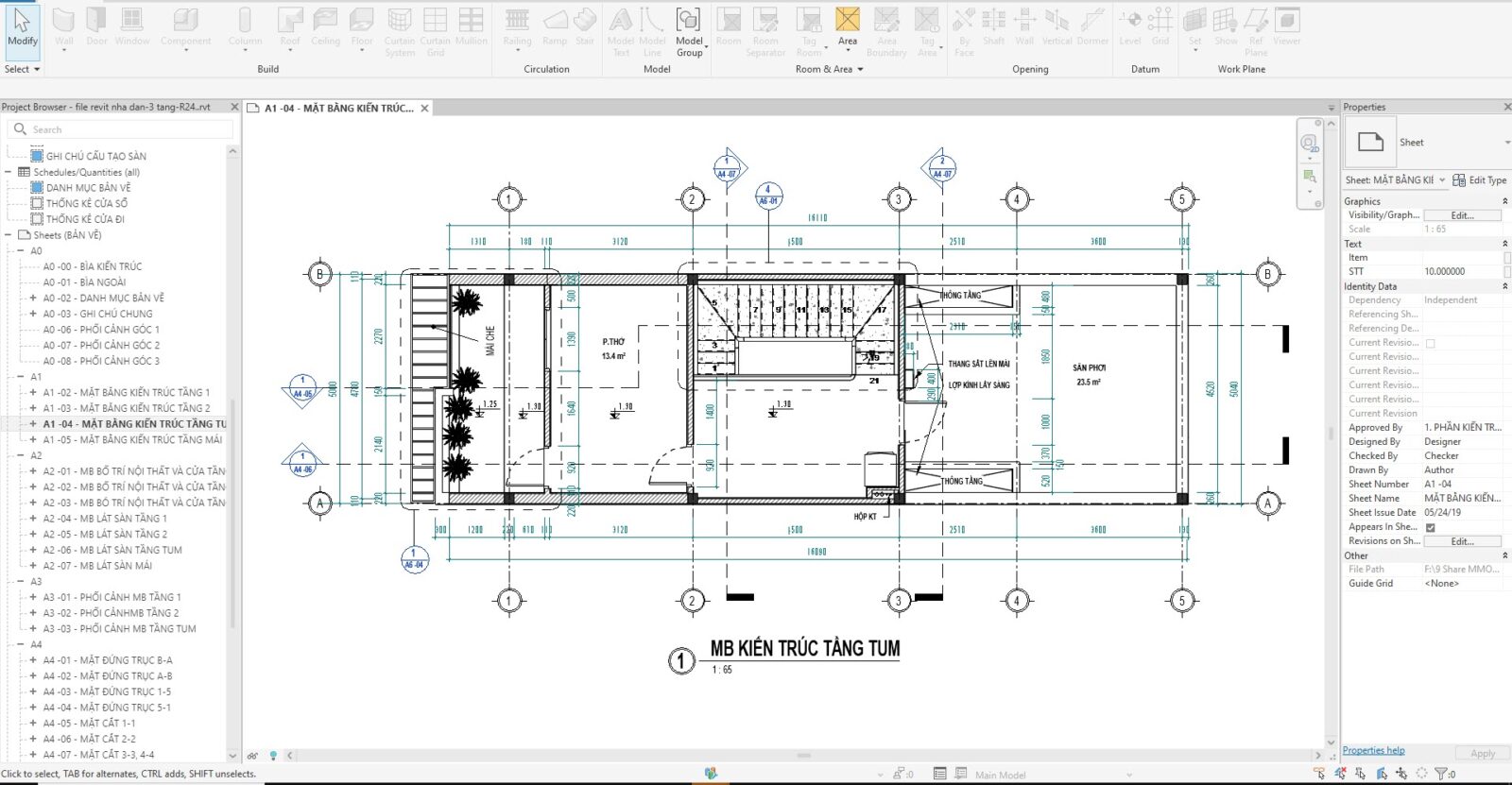This screenshot has width=1512, height=785.
Task: Open the Model Group tool
Action: (x=689, y=32)
